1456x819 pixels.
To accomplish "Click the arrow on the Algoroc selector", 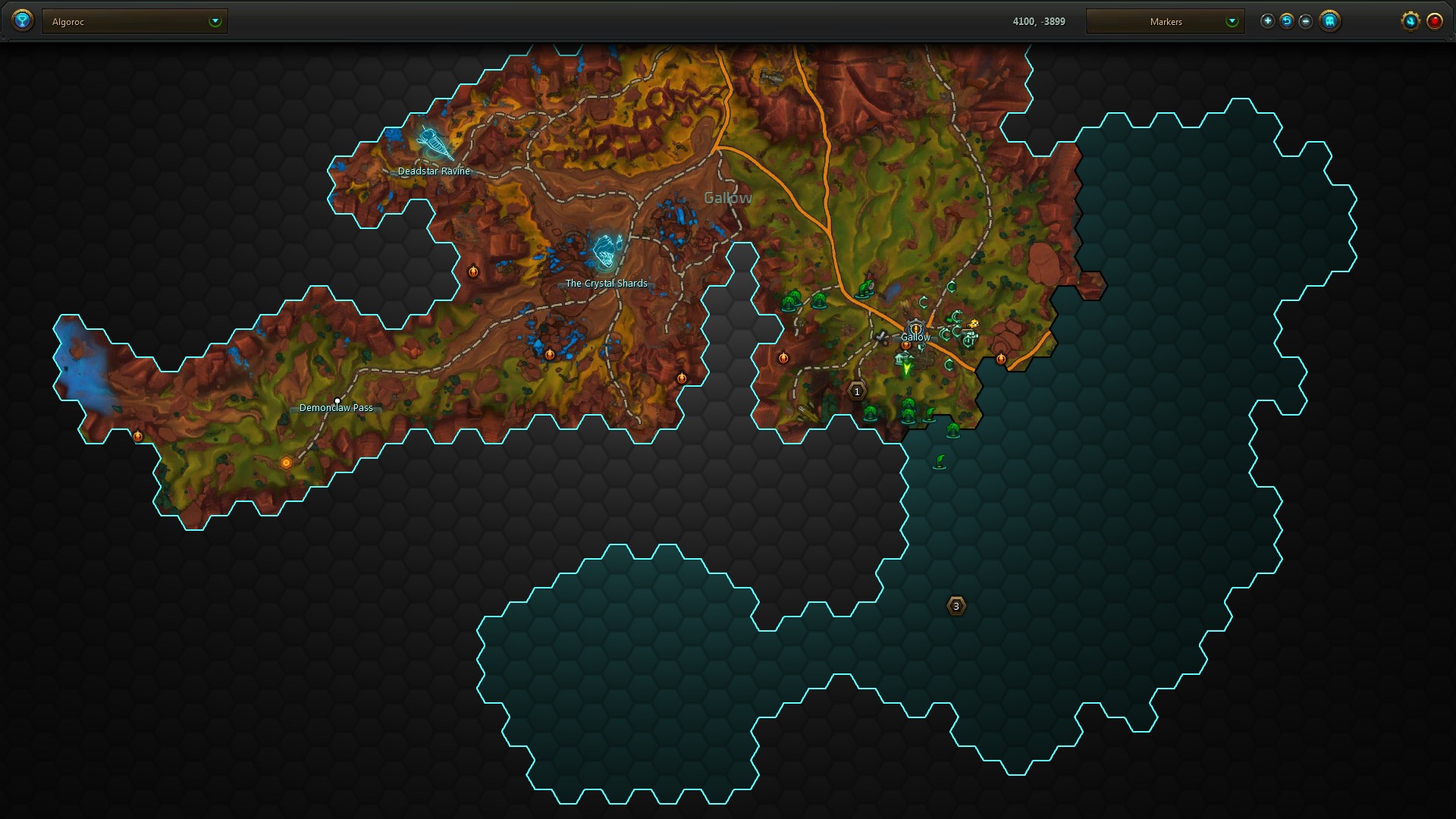I will click(215, 21).
